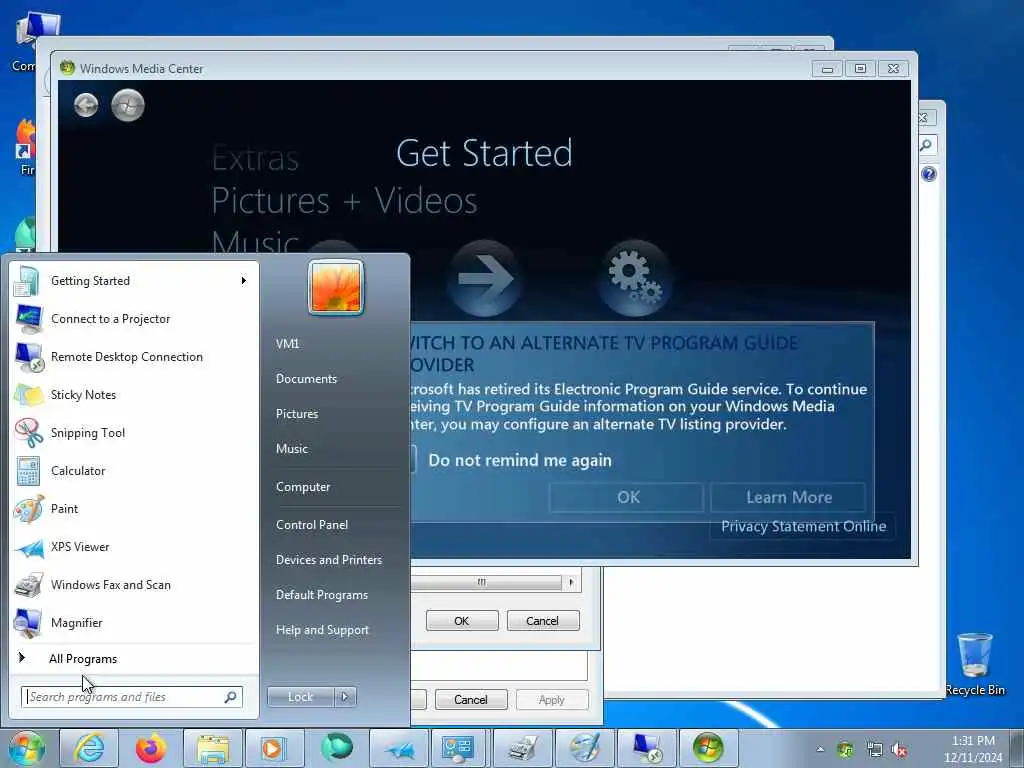1024x768 pixels.
Task: Launch XPS Viewer
Action: click(x=133, y=547)
